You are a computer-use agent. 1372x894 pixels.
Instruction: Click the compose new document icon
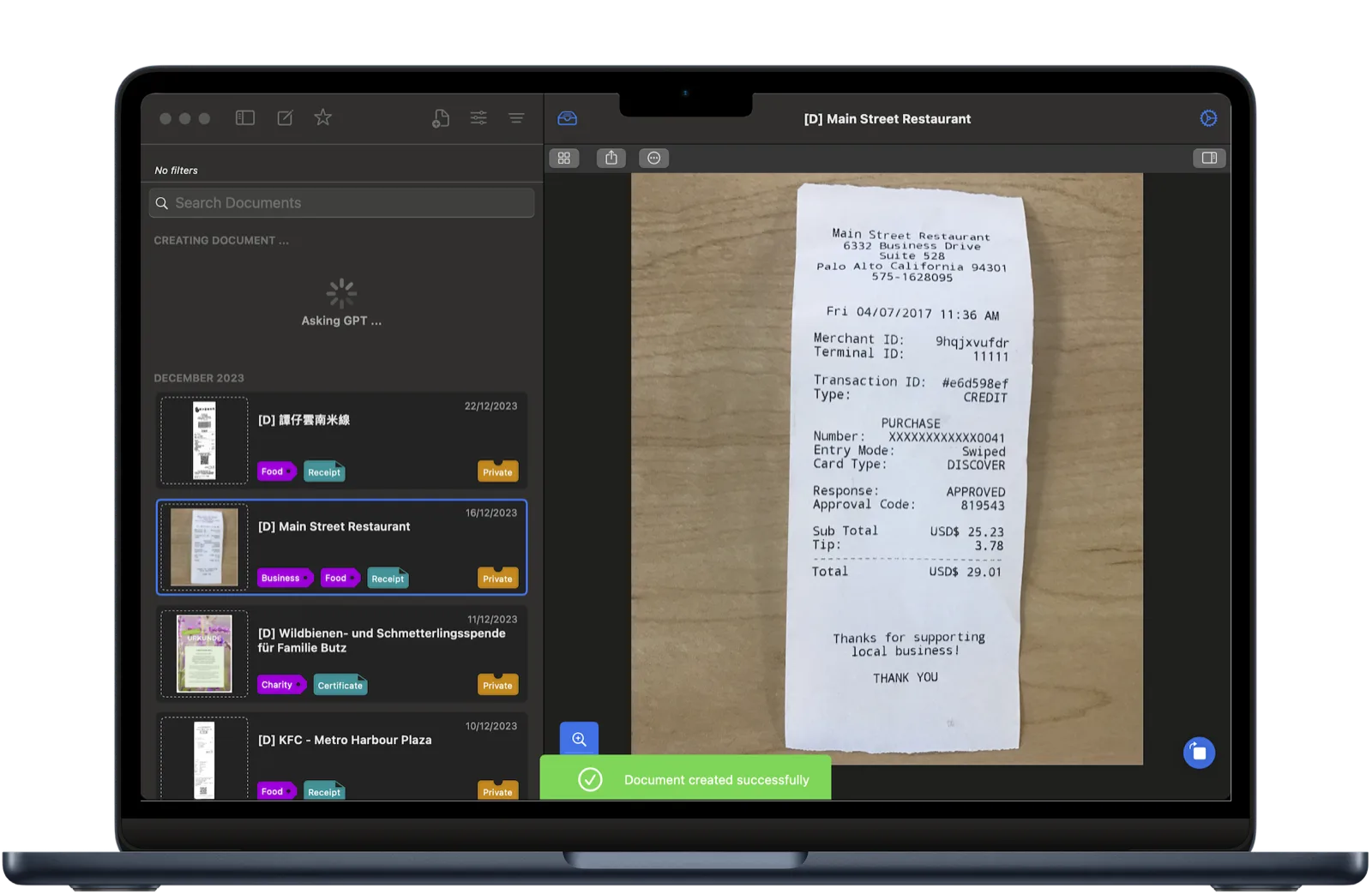pyautogui.click(x=285, y=118)
